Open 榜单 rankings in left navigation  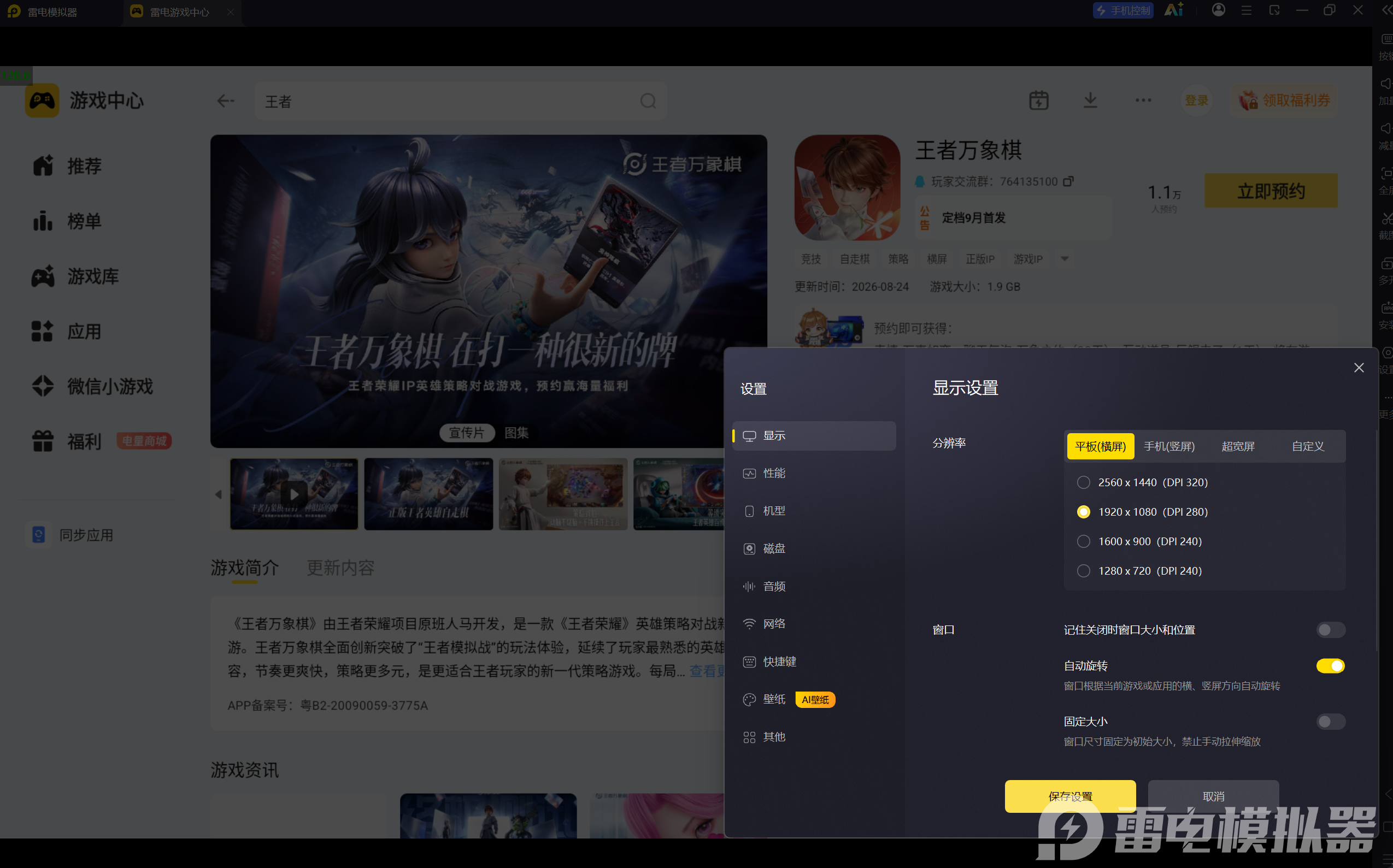67,221
